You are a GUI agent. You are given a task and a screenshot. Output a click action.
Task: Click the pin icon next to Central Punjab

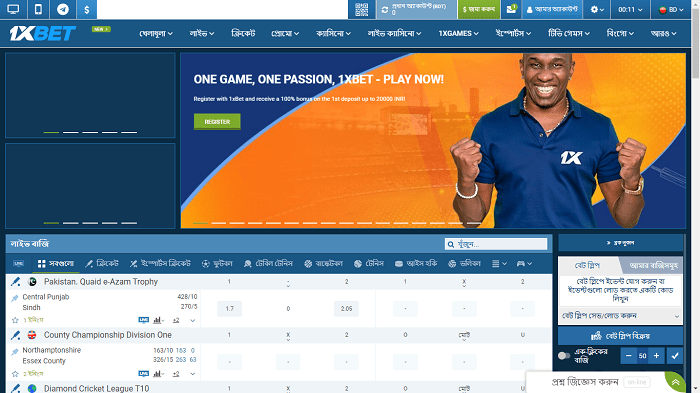tap(15, 298)
